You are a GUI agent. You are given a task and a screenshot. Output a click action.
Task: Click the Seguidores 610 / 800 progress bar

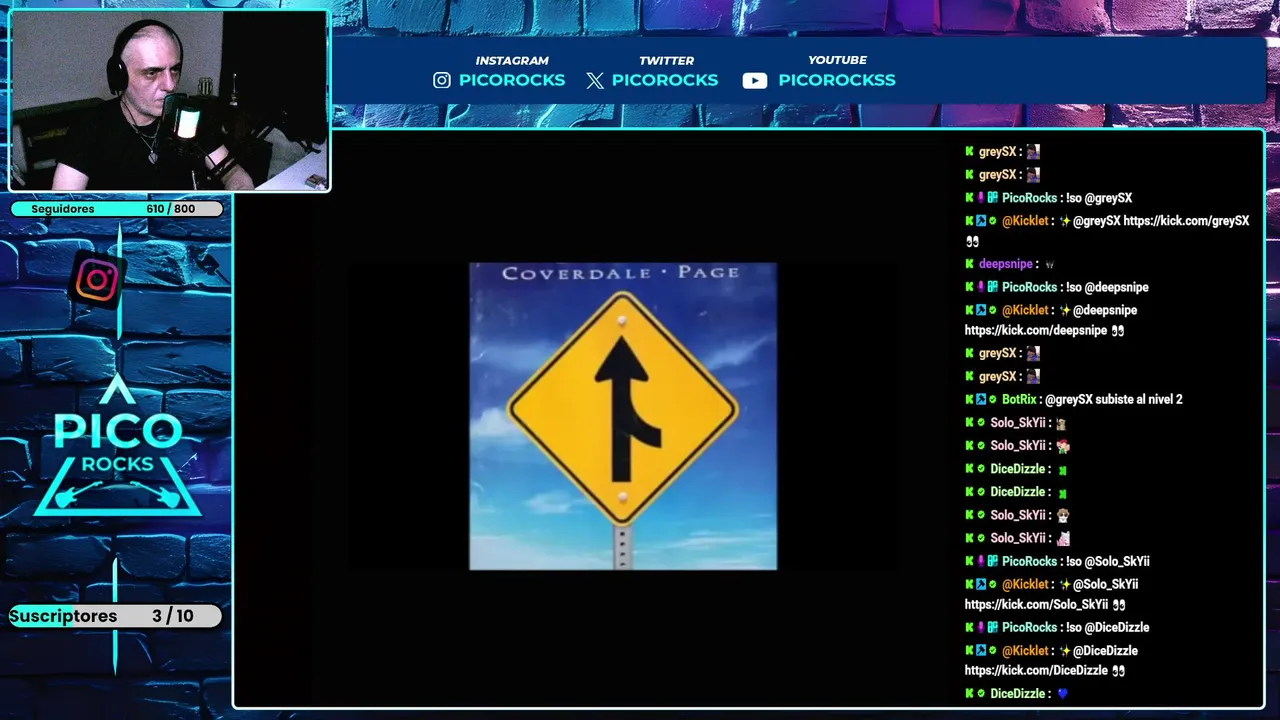[117, 209]
